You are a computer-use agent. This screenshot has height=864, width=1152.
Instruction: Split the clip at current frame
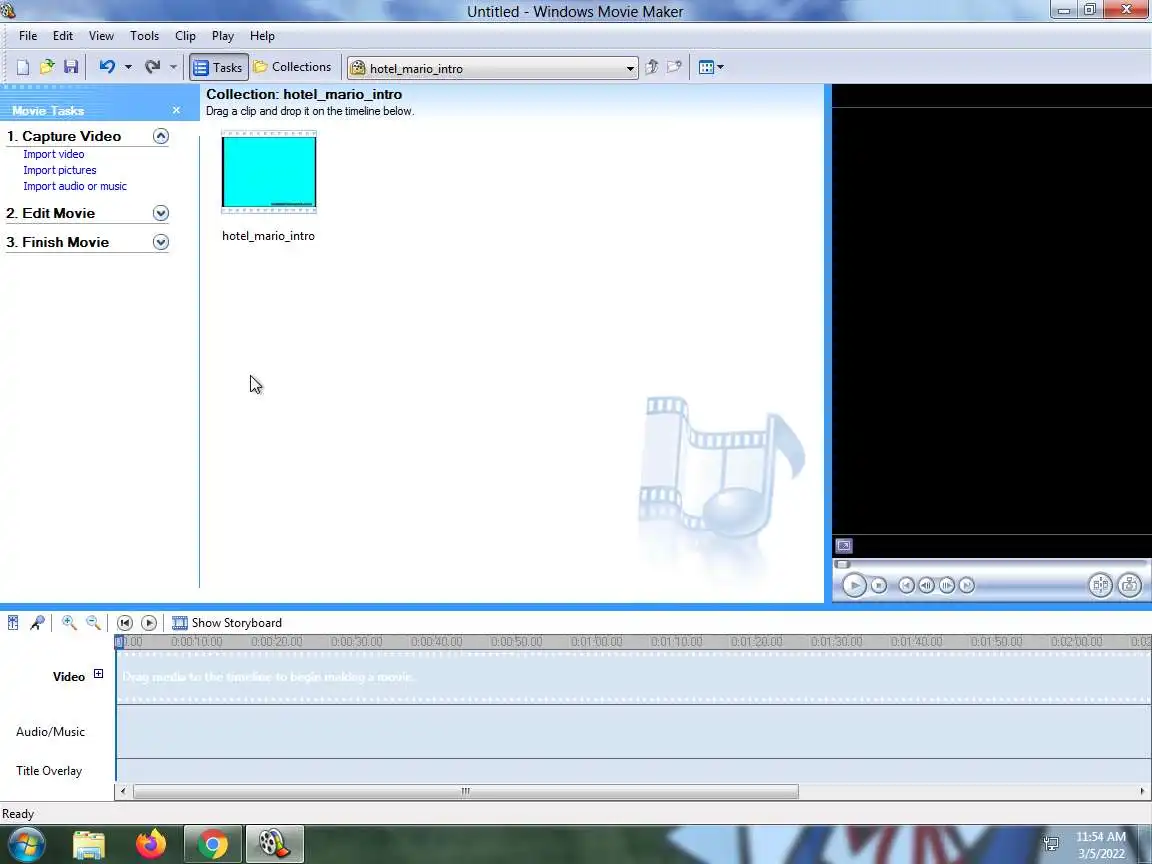pyautogui.click(x=1101, y=586)
